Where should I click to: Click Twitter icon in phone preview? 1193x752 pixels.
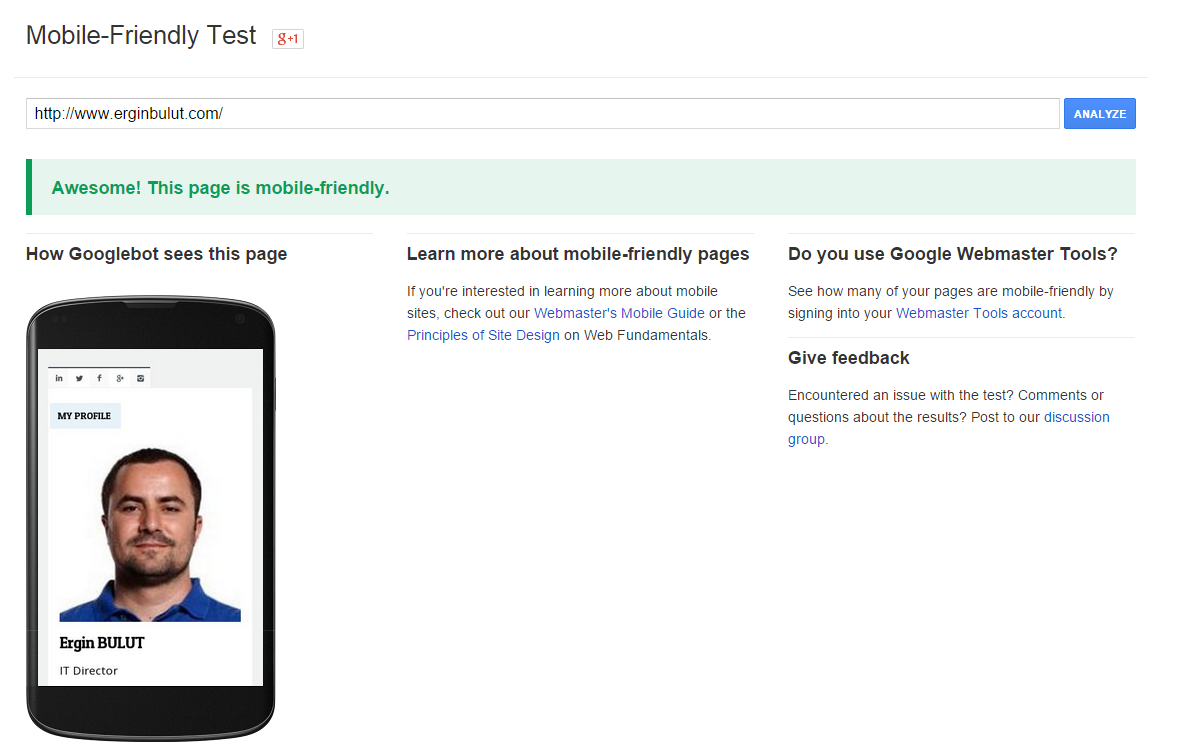pos(79,378)
